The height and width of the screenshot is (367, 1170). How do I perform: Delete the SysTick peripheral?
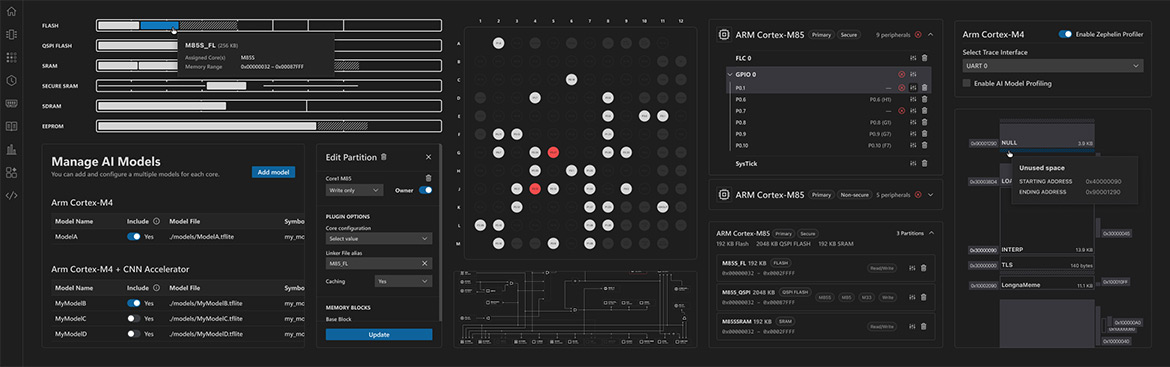[925, 163]
